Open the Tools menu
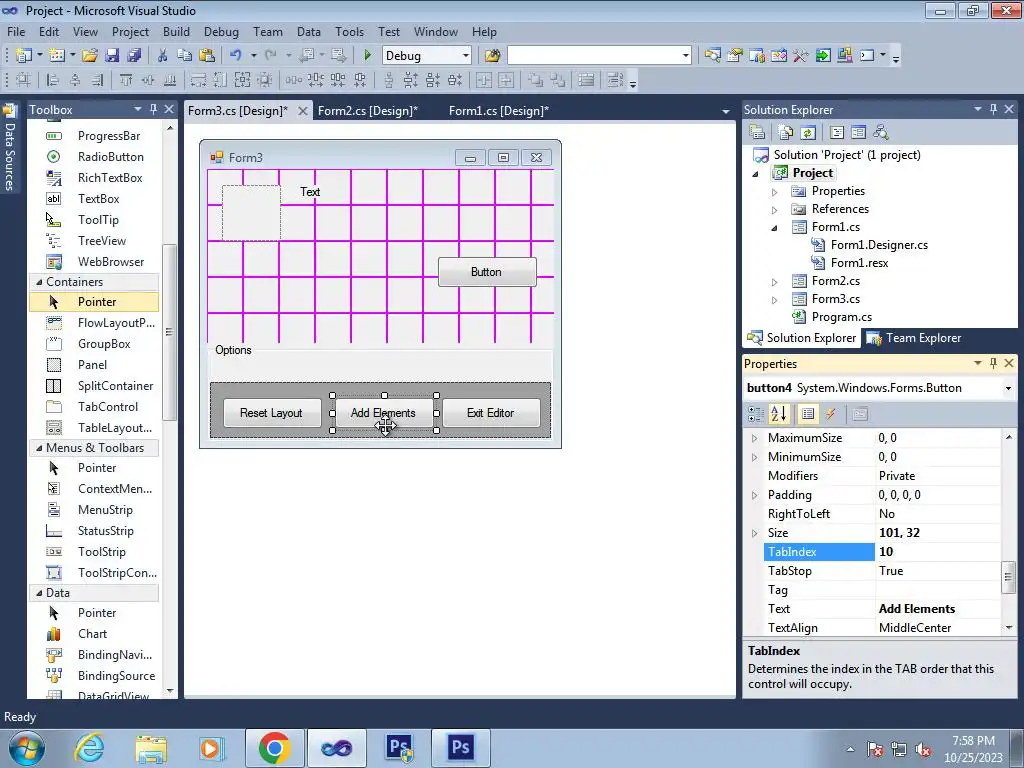Screen dimensions: 1024x768 pos(349,31)
